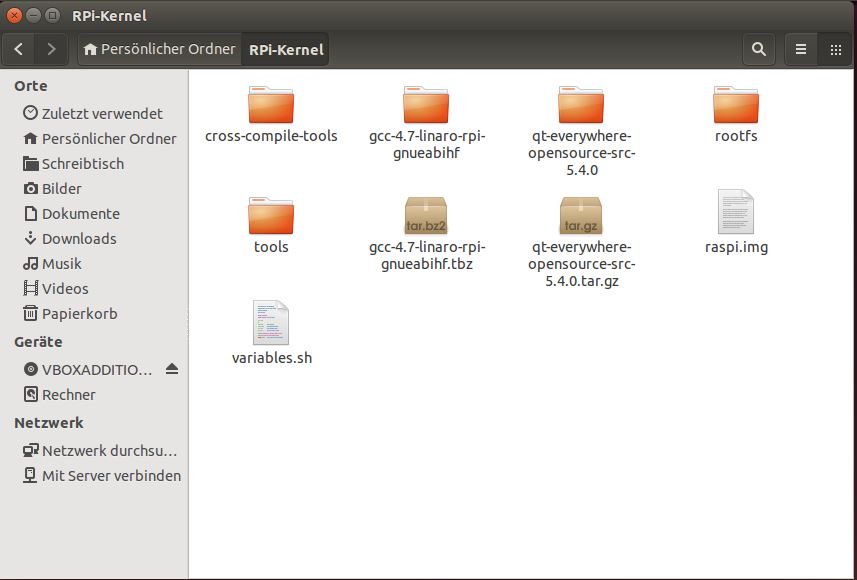Maximize the RPi-Kernel window

(x=52, y=16)
